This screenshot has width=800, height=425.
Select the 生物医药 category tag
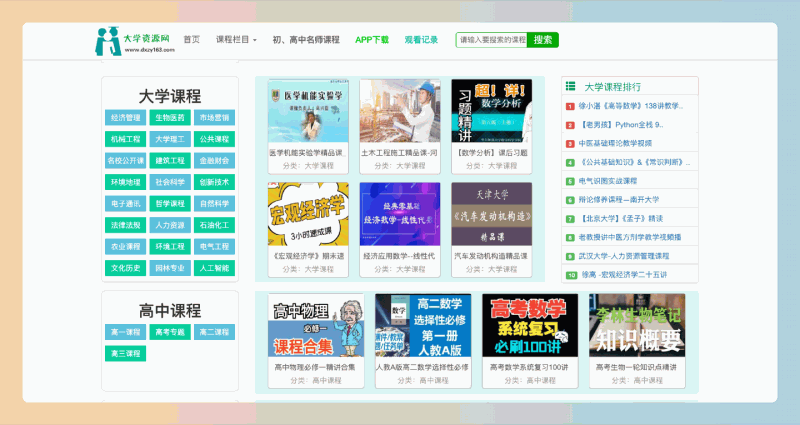click(170, 117)
